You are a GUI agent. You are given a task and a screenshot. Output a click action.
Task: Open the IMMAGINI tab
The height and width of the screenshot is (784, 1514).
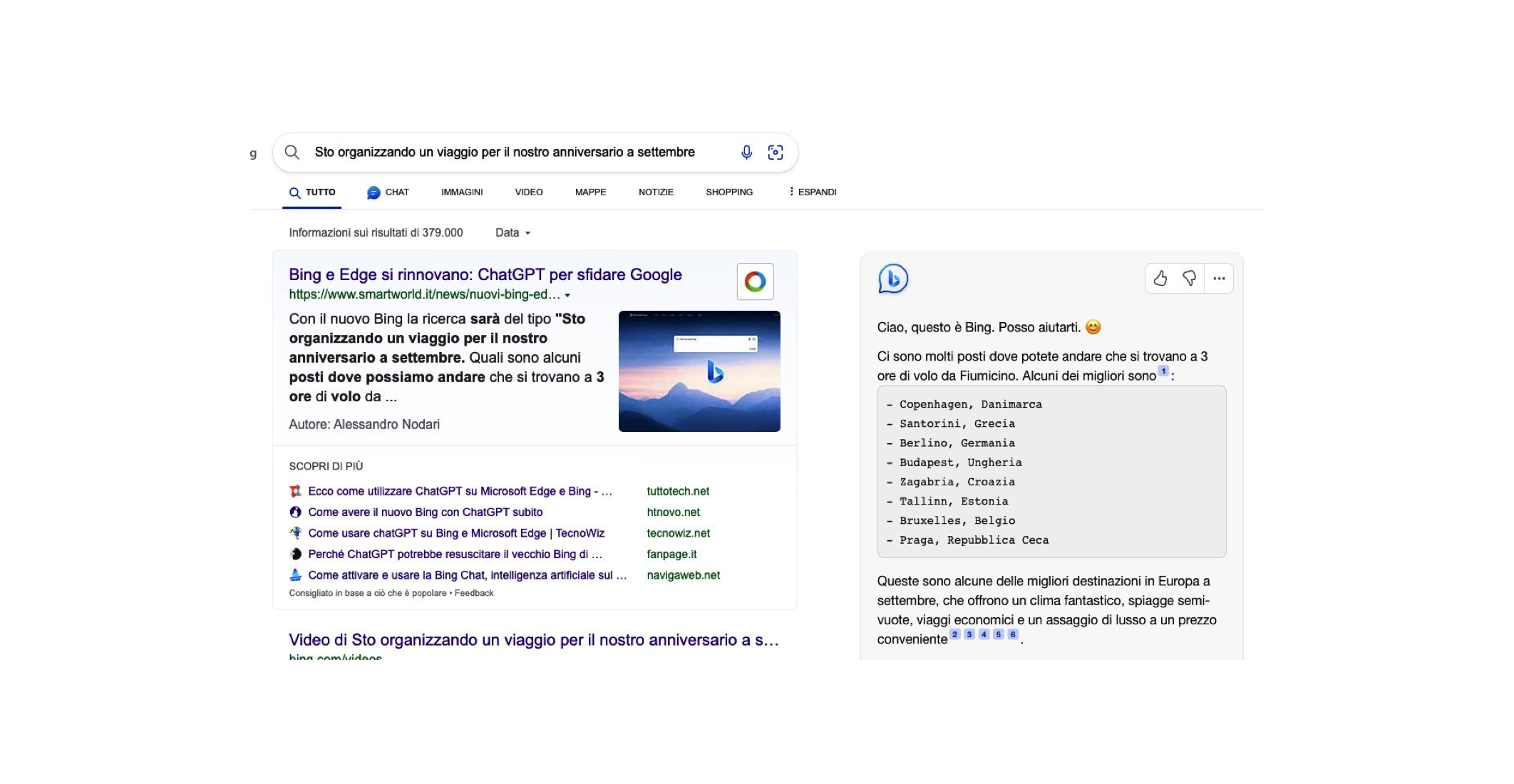coord(462,192)
